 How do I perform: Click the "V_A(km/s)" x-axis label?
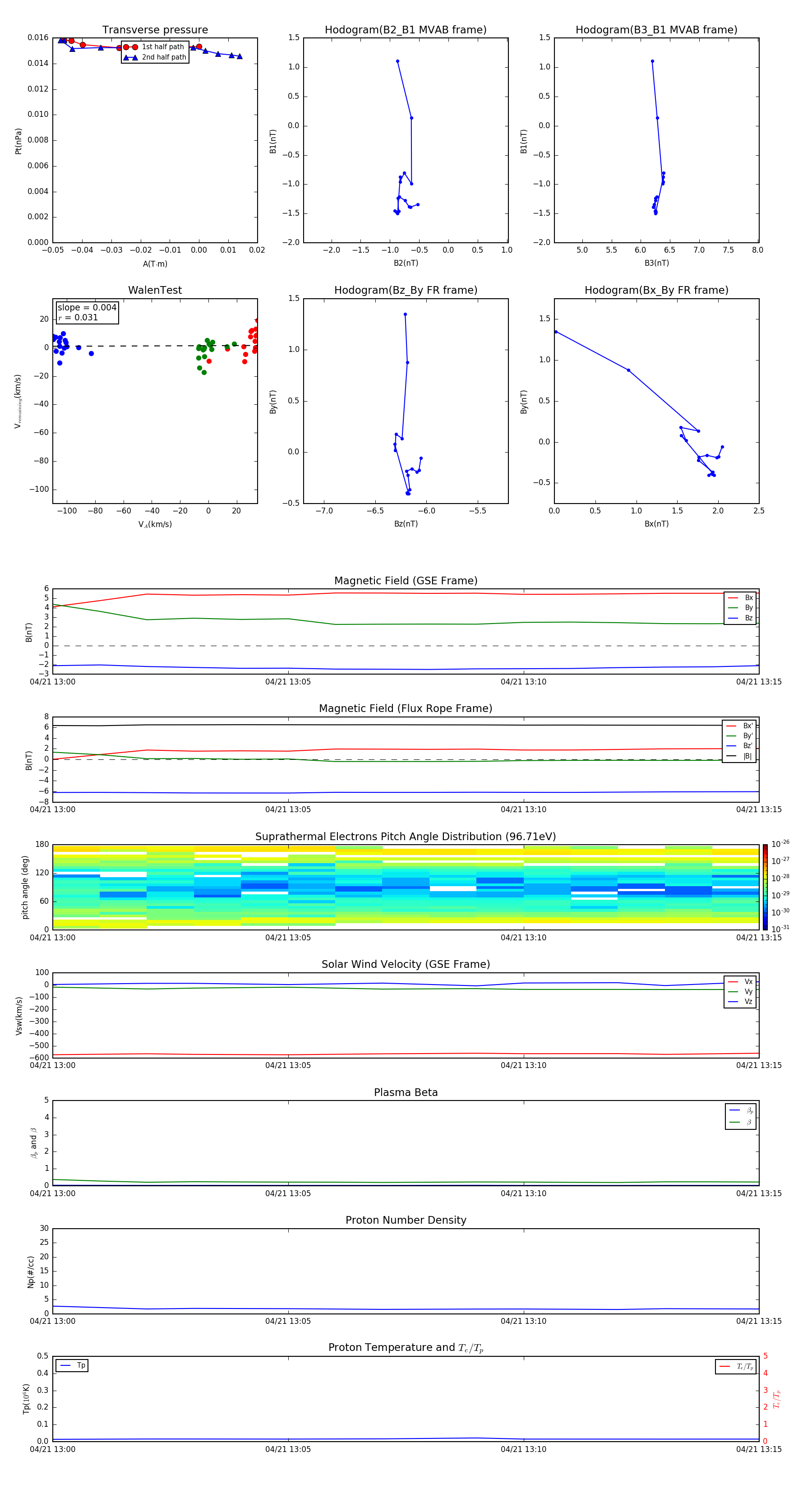[x=155, y=524]
